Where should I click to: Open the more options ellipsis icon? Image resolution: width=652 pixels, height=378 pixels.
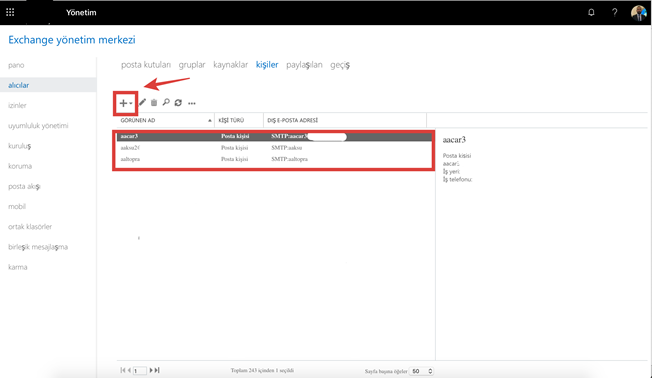pos(192,103)
